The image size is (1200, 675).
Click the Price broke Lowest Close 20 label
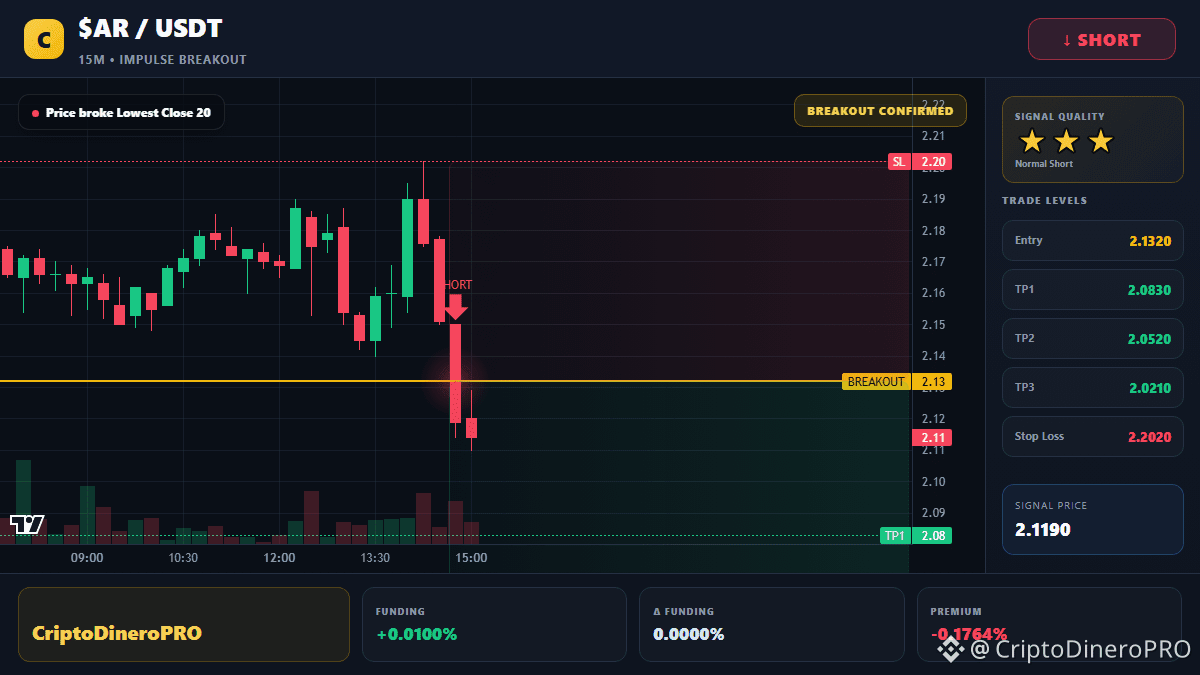coord(121,113)
